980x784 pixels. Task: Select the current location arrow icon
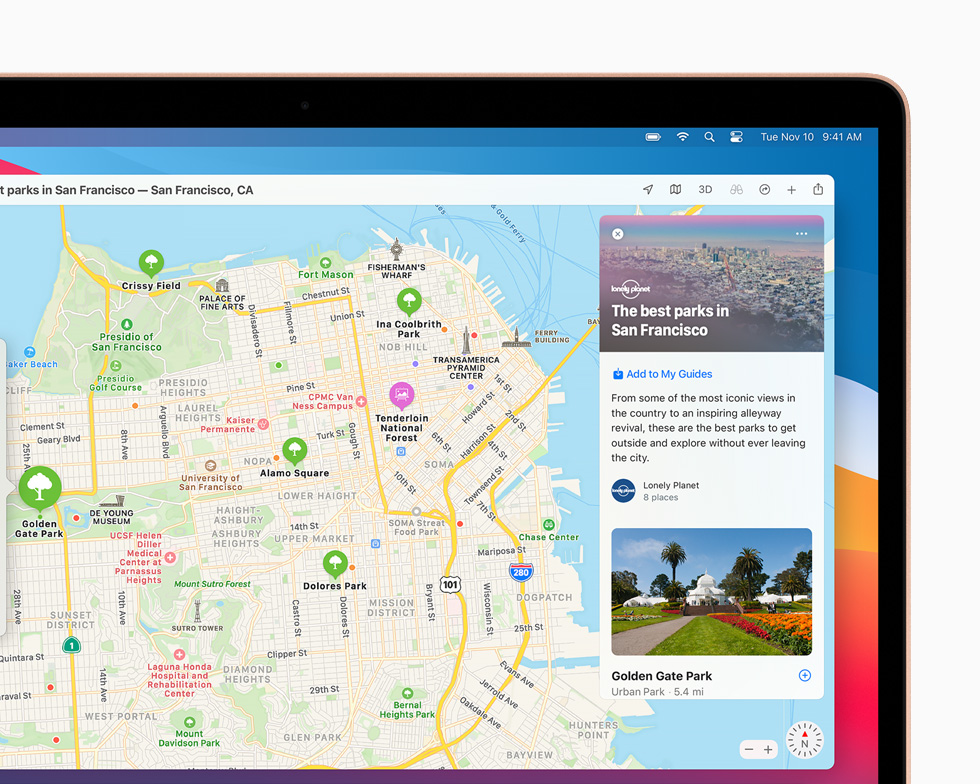(648, 189)
